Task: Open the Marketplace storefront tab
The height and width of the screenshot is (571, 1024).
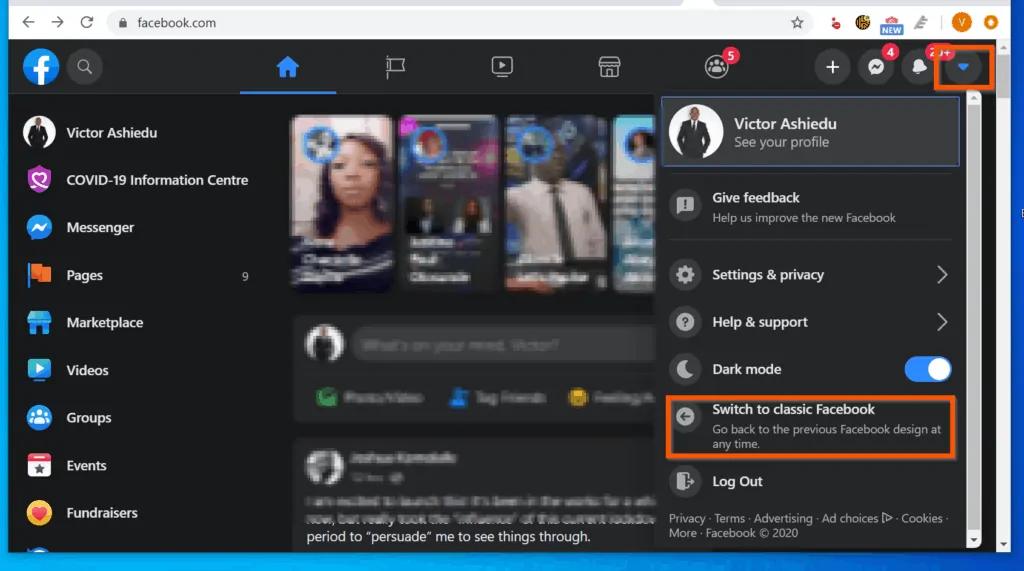Action: pos(609,67)
